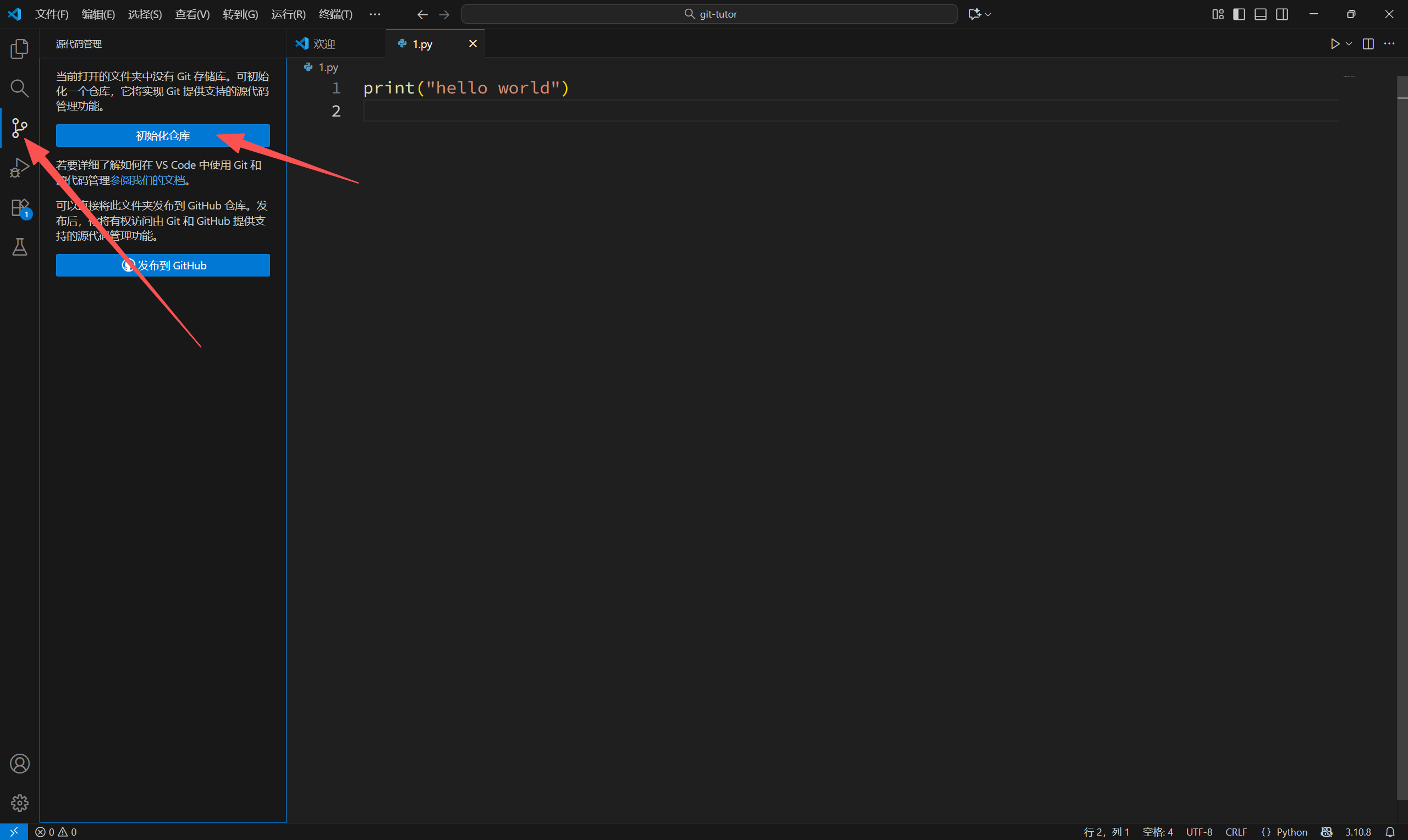Expand the overflow menu dots in menu bar

375,14
